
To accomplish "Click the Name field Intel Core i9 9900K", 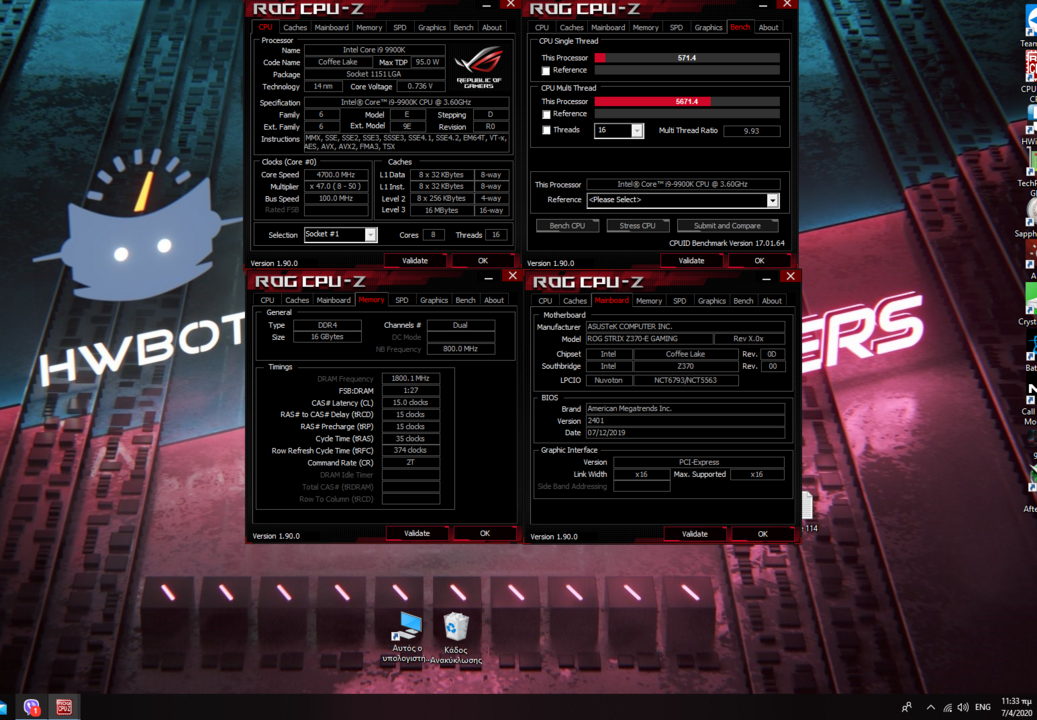I will tap(374, 50).
